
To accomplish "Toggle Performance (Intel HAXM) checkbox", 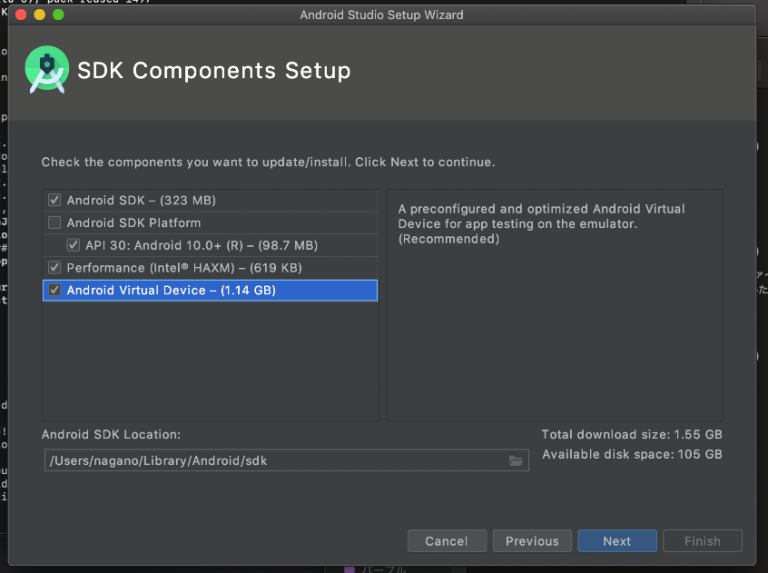I will tap(54, 268).
